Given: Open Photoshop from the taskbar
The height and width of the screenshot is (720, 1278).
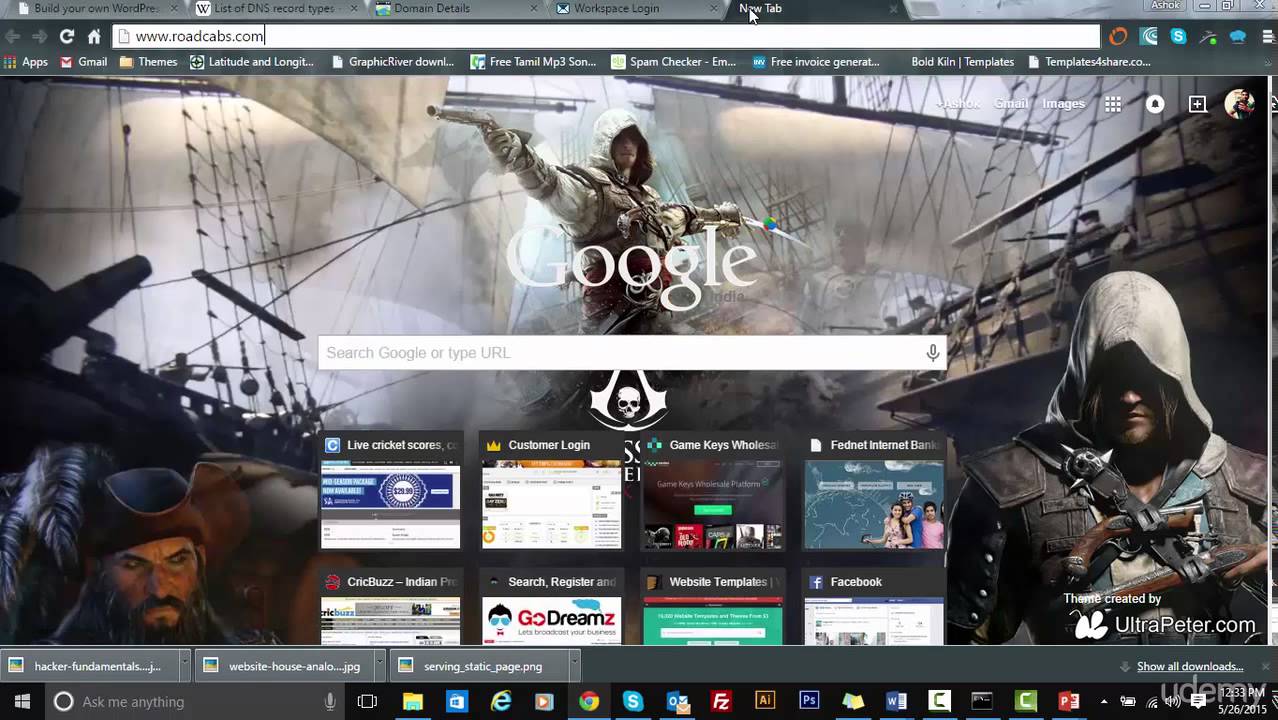Looking at the screenshot, I should coord(809,702).
